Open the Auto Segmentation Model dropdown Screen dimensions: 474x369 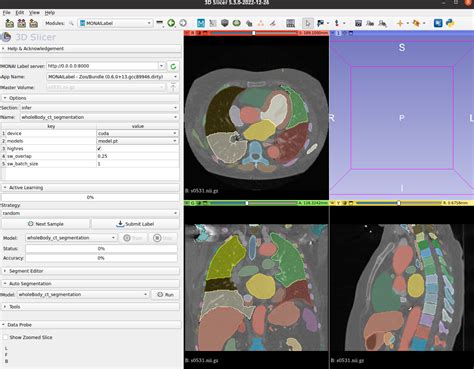pyautogui.click(x=83, y=294)
